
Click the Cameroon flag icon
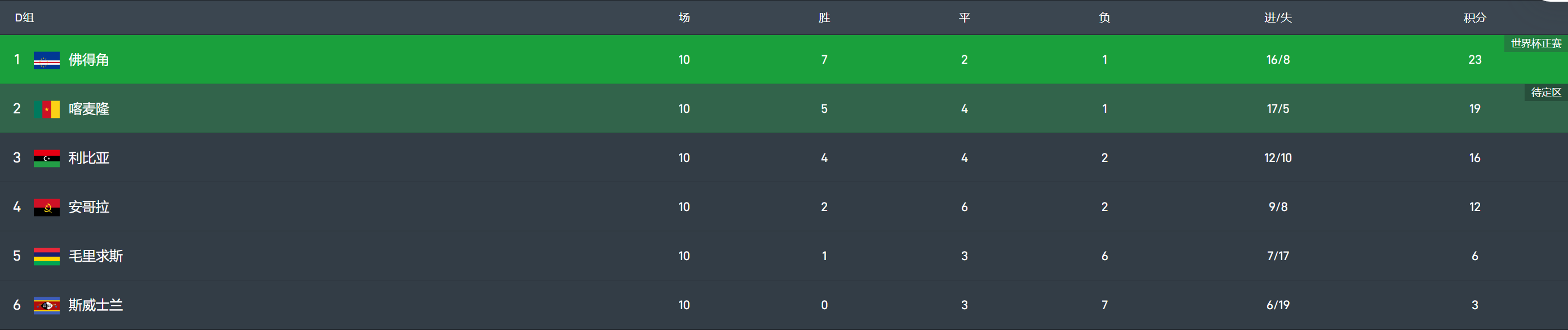pyautogui.click(x=47, y=109)
